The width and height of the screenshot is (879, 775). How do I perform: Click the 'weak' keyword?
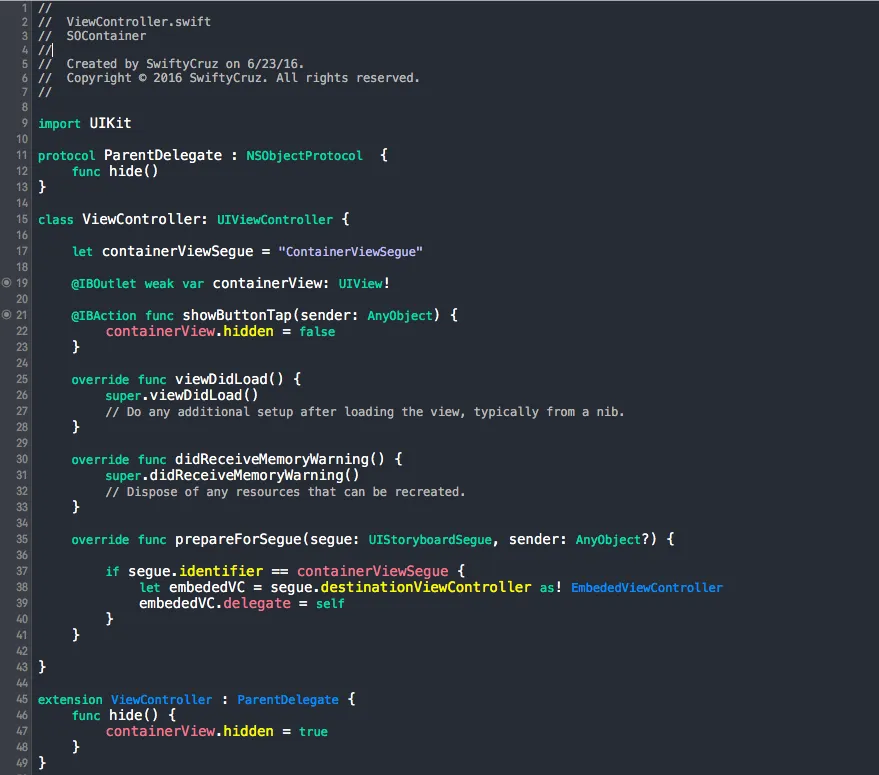159,284
